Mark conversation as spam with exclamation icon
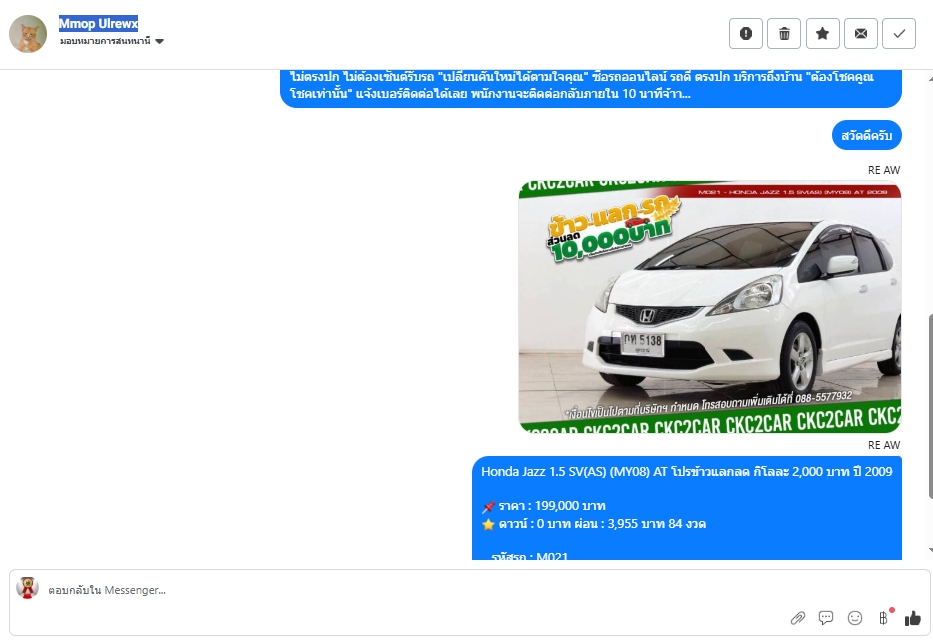The image size is (933, 640). coord(746,34)
